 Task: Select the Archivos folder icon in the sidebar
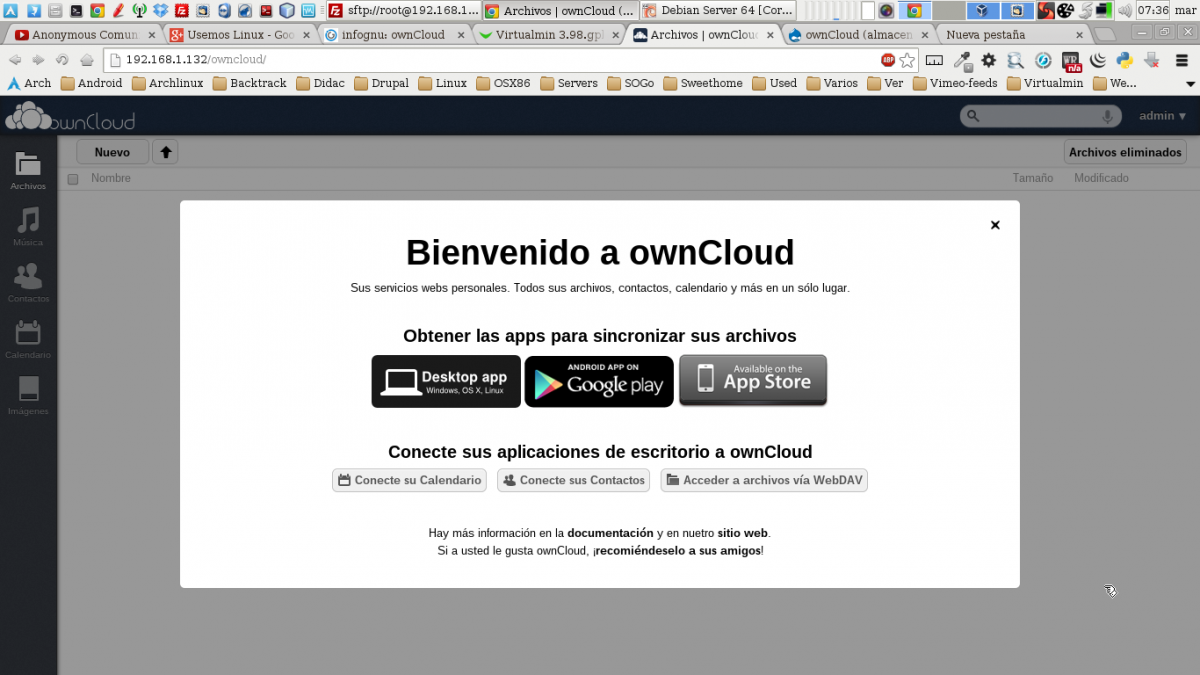[x=28, y=168]
